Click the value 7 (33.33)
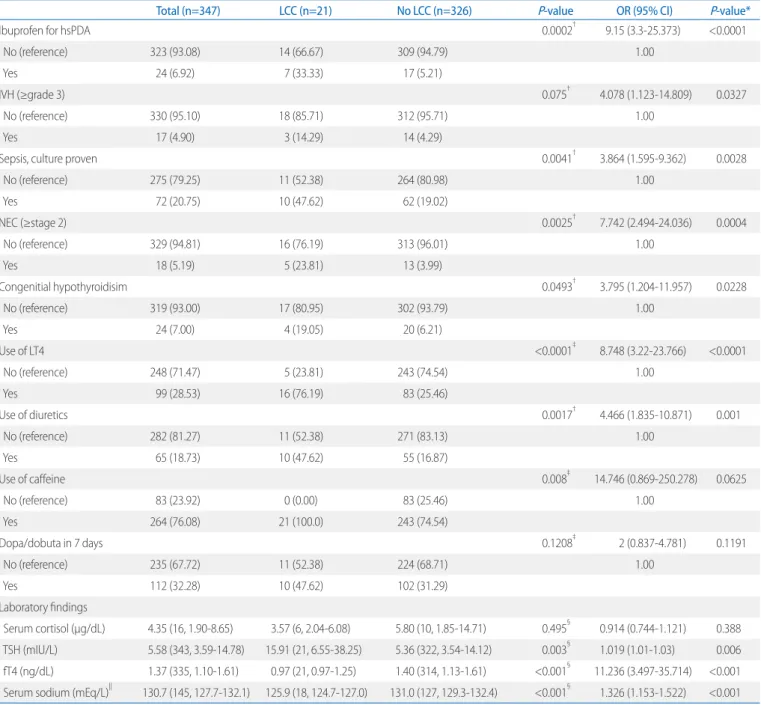Image resolution: width=761 pixels, height=705 pixels. click(304, 73)
